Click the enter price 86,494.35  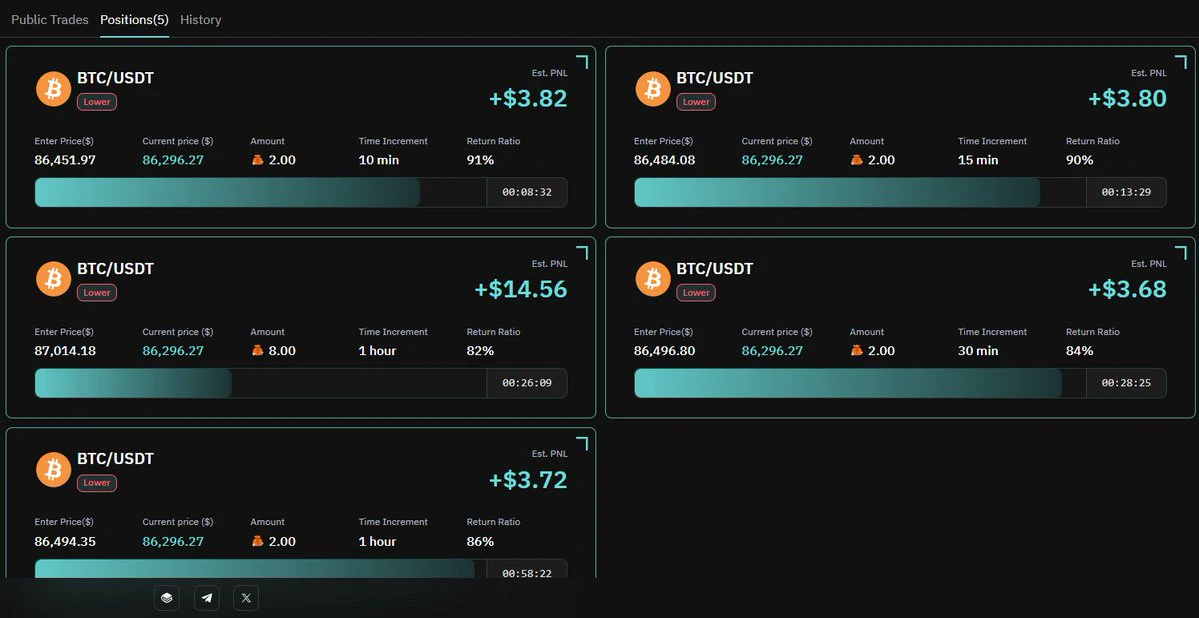[65, 542]
